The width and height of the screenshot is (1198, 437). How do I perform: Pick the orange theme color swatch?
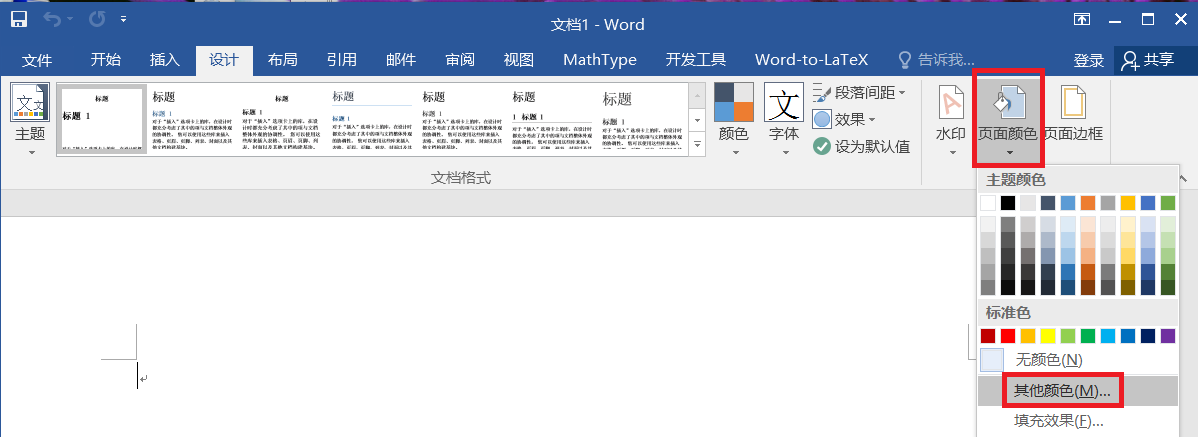point(1088,202)
